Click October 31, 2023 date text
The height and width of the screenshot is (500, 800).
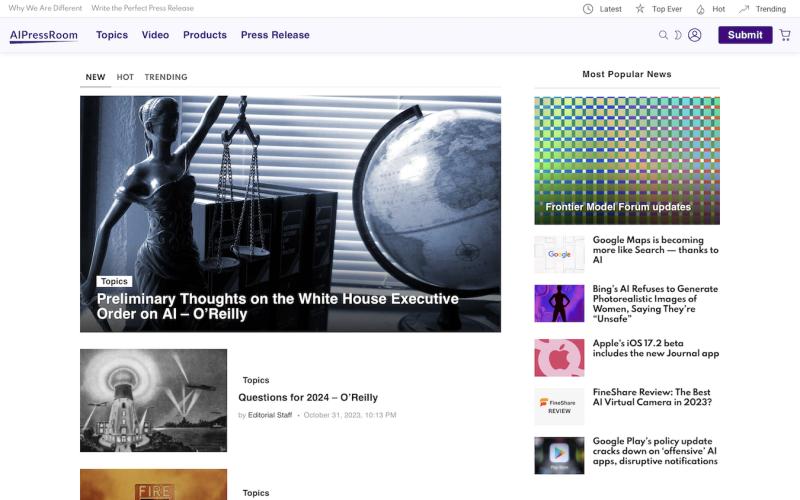pyautogui.click(x=350, y=415)
